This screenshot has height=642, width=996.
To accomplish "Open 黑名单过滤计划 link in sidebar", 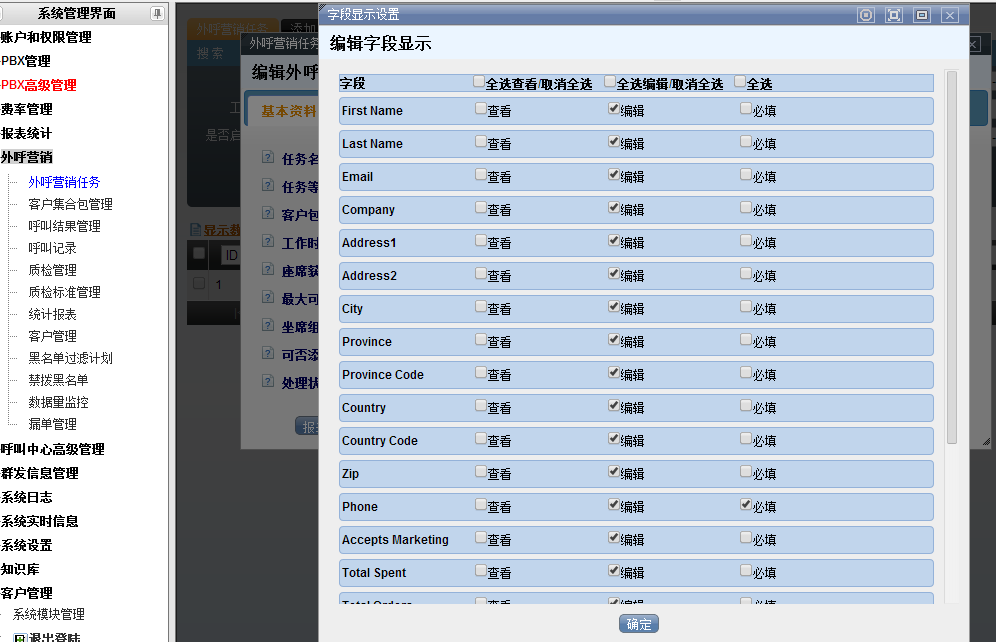I will [x=70, y=358].
